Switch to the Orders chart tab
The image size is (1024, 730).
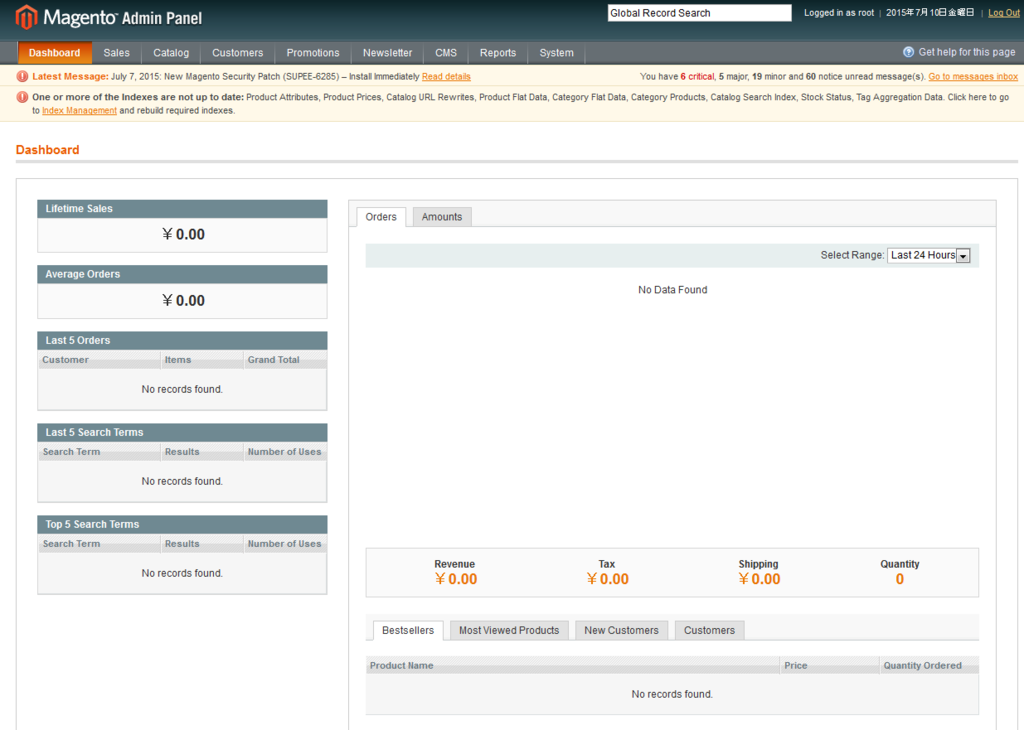[x=381, y=217]
